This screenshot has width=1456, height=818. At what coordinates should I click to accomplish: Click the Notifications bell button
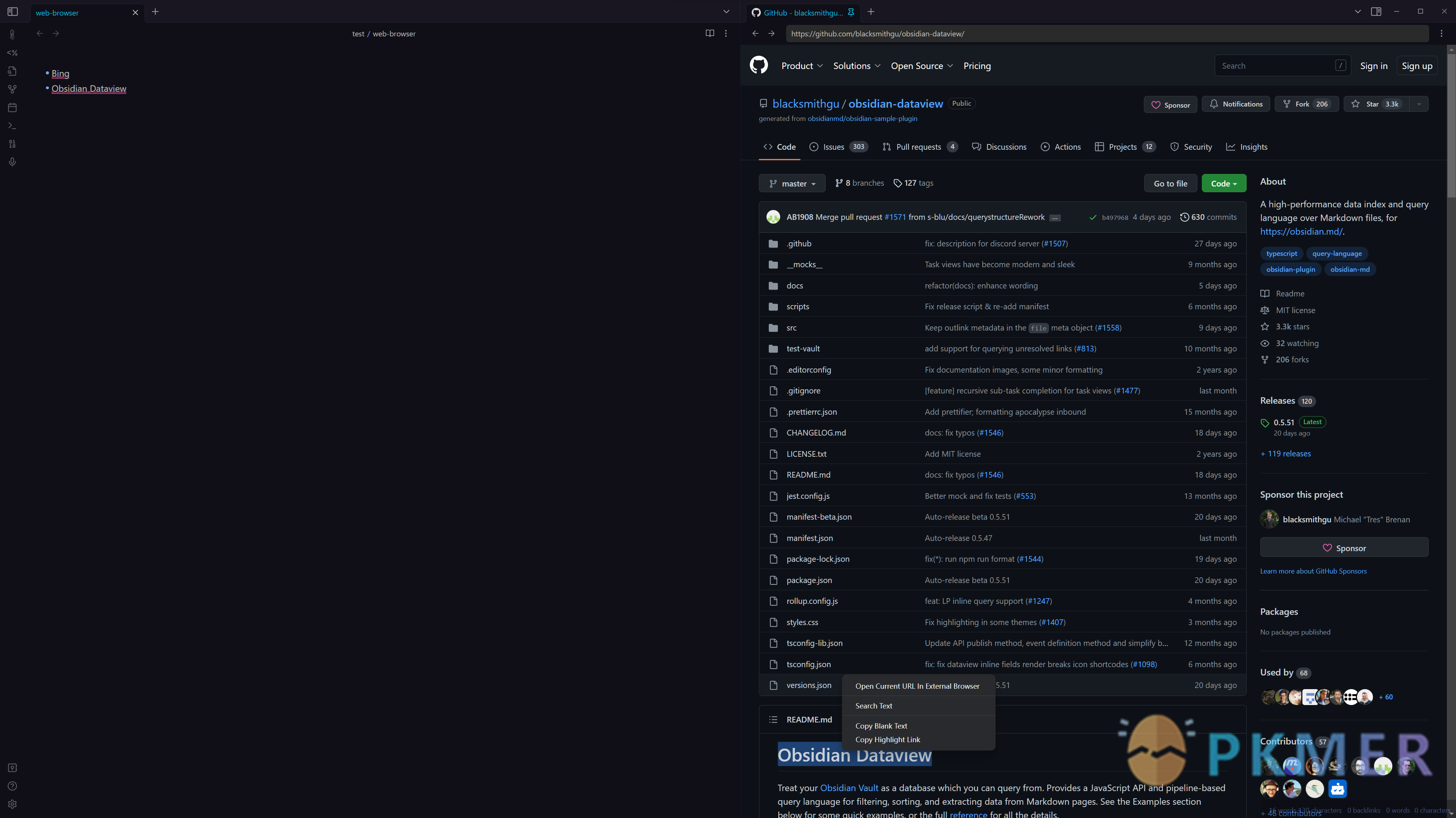coord(1236,104)
